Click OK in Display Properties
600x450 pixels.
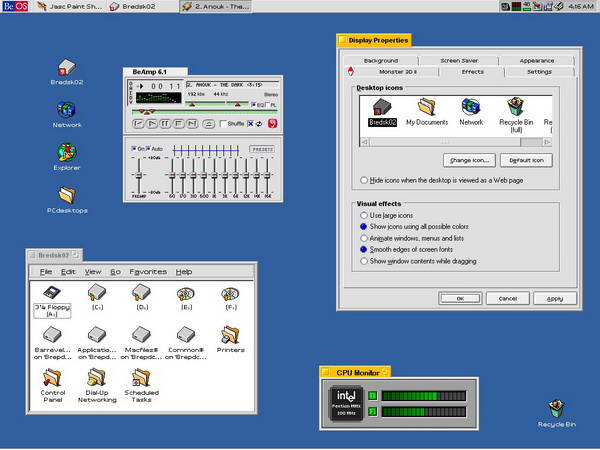tap(460, 298)
